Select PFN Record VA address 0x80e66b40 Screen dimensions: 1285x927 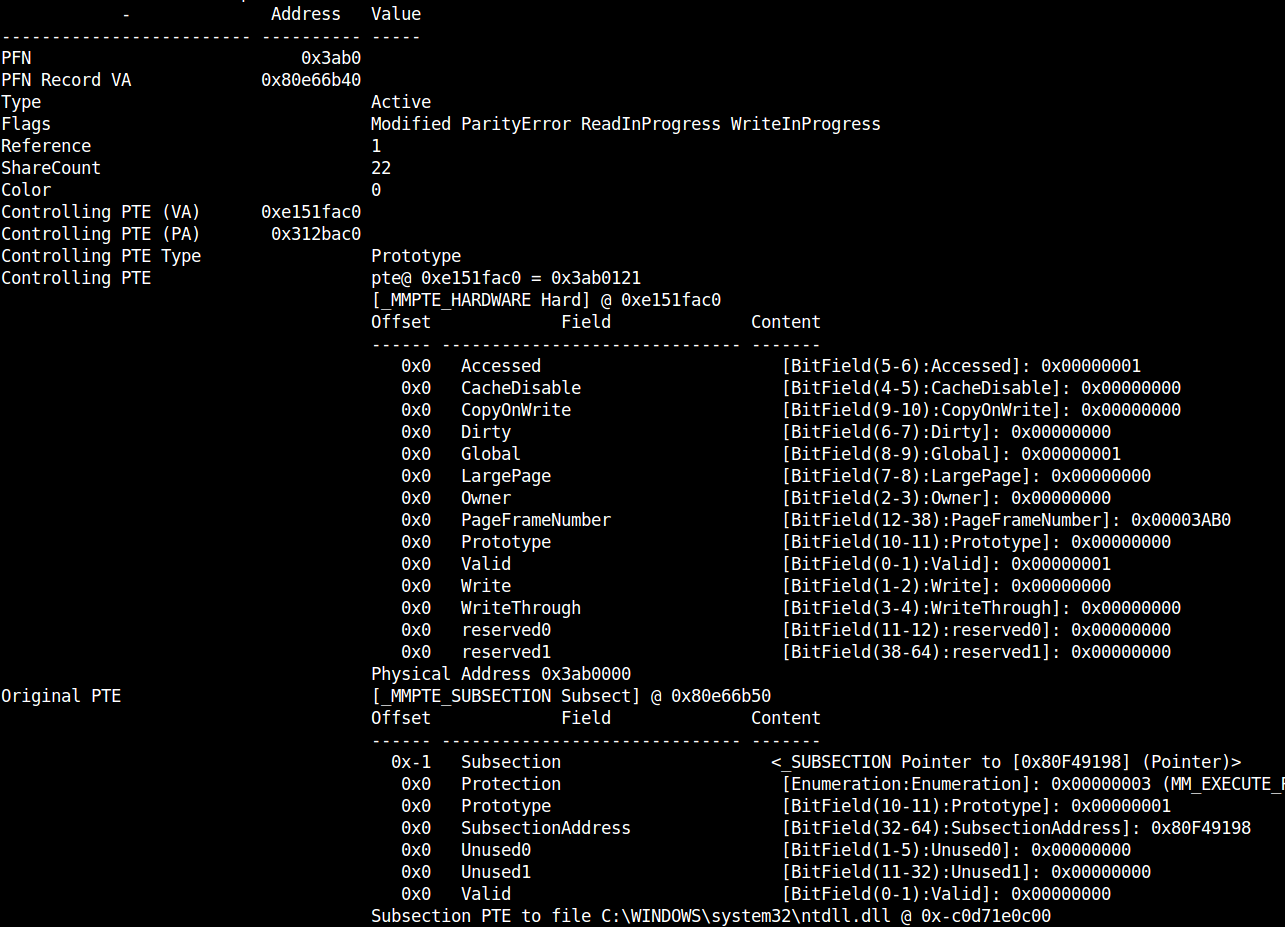pyautogui.click(x=311, y=80)
